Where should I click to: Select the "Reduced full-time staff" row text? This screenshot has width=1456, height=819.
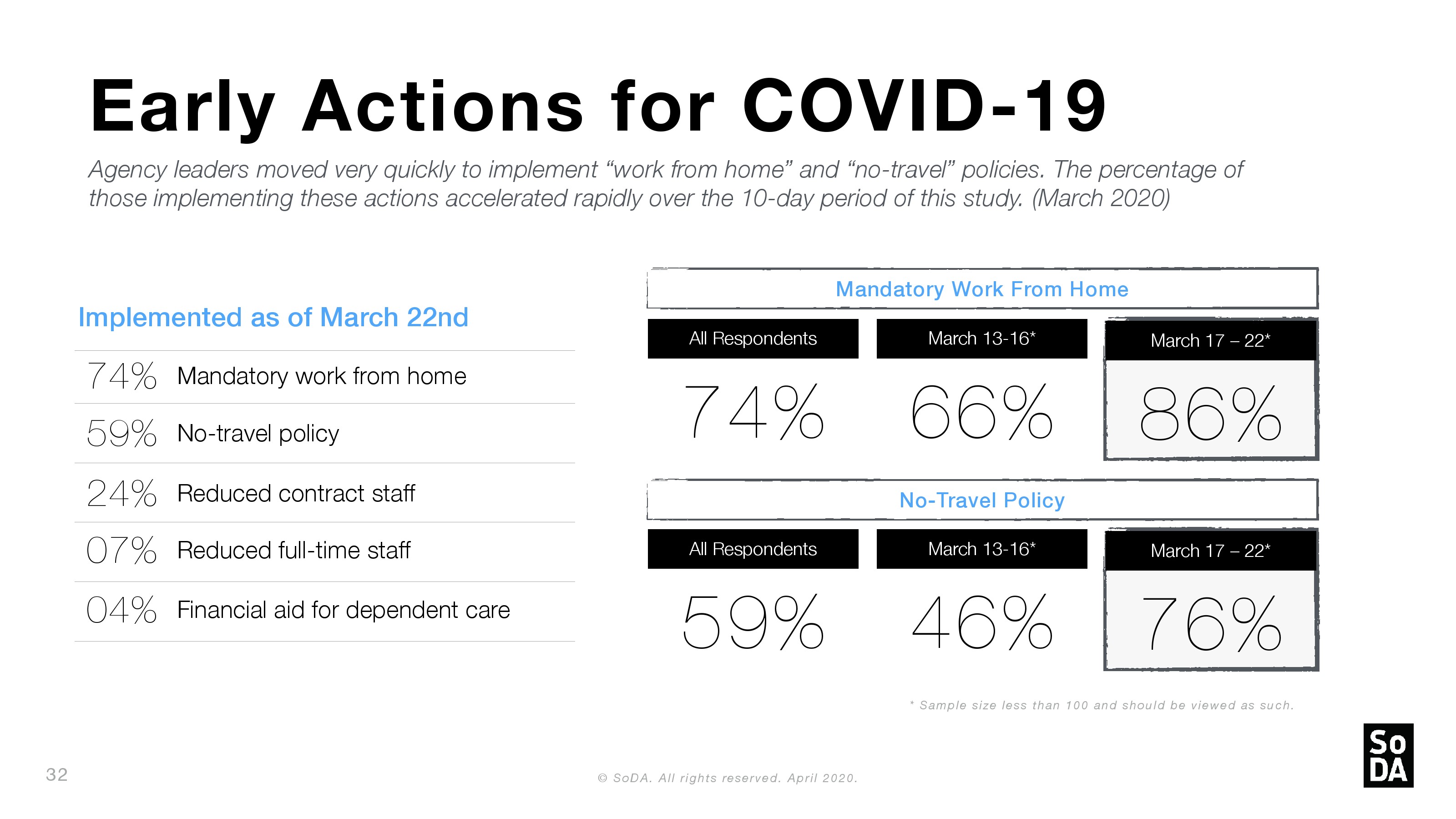(x=293, y=551)
